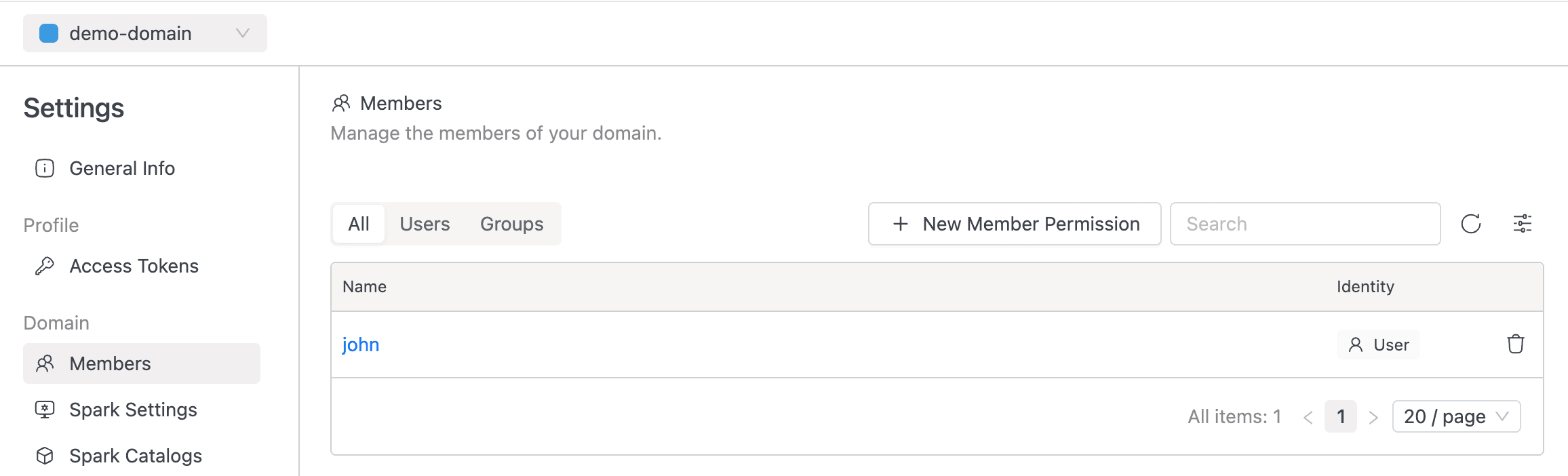Click the Spark Catalogs cube icon
1568x476 pixels.
click(x=45, y=456)
